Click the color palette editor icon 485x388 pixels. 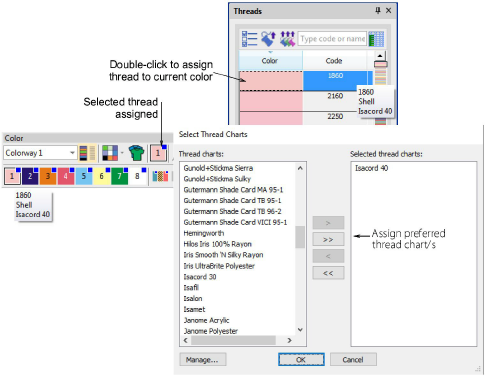[x=87, y=153]
